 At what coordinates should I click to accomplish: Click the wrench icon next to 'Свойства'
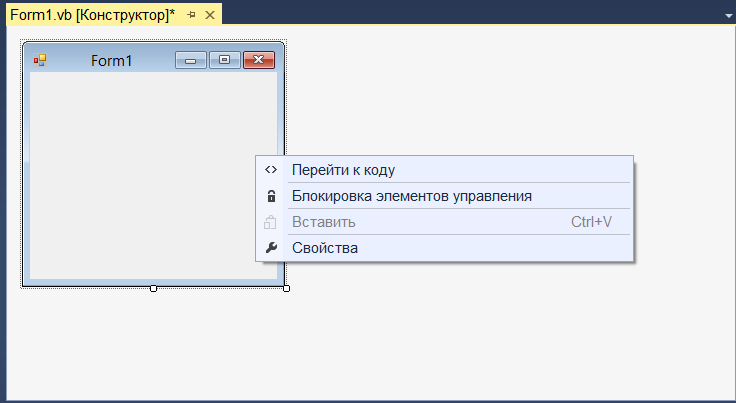271,248
